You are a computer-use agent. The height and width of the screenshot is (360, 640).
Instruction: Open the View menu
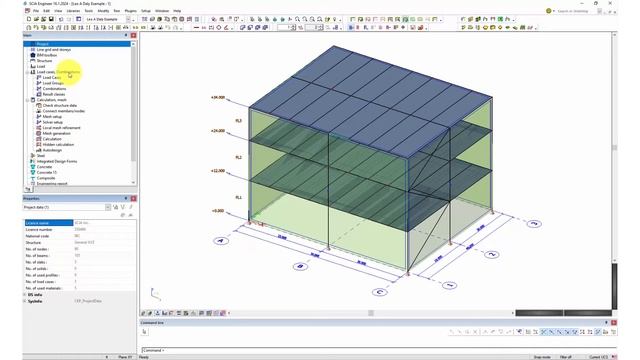click(58, 11)
